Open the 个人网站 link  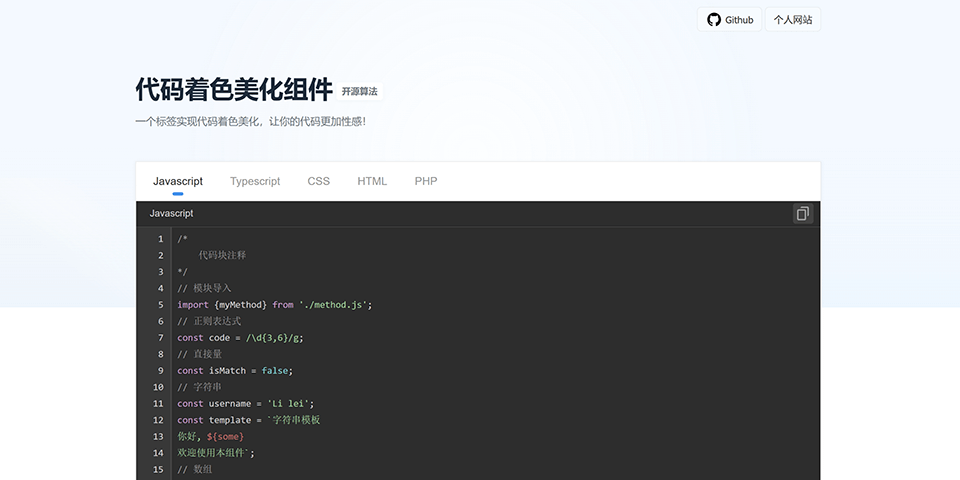pos(792,20)
